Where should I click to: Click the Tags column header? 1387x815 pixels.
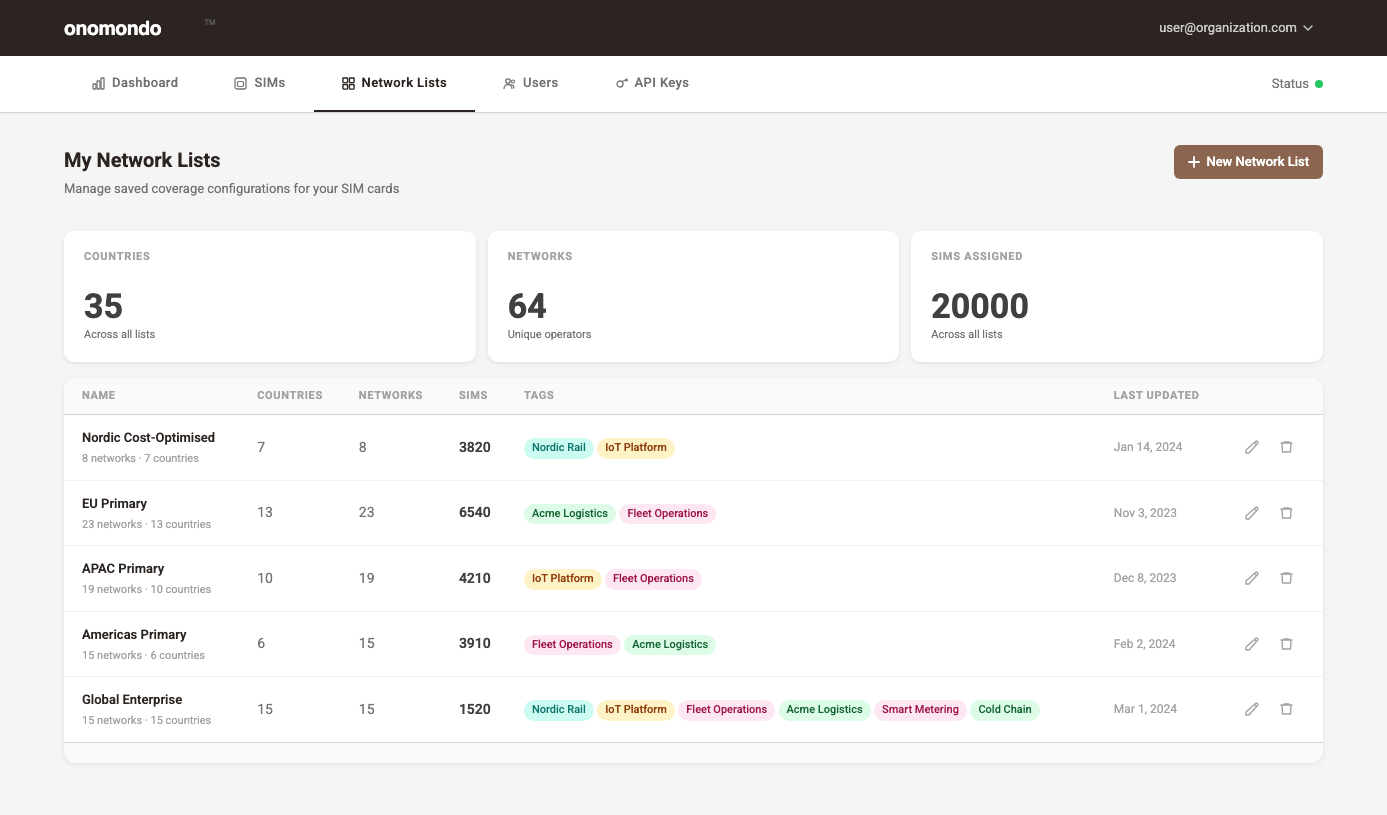(x=539, y=396)
